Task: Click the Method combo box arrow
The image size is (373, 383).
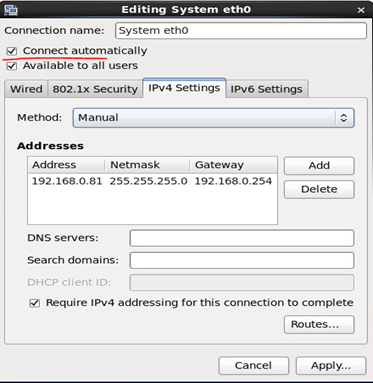Action: tap(344, 118)
